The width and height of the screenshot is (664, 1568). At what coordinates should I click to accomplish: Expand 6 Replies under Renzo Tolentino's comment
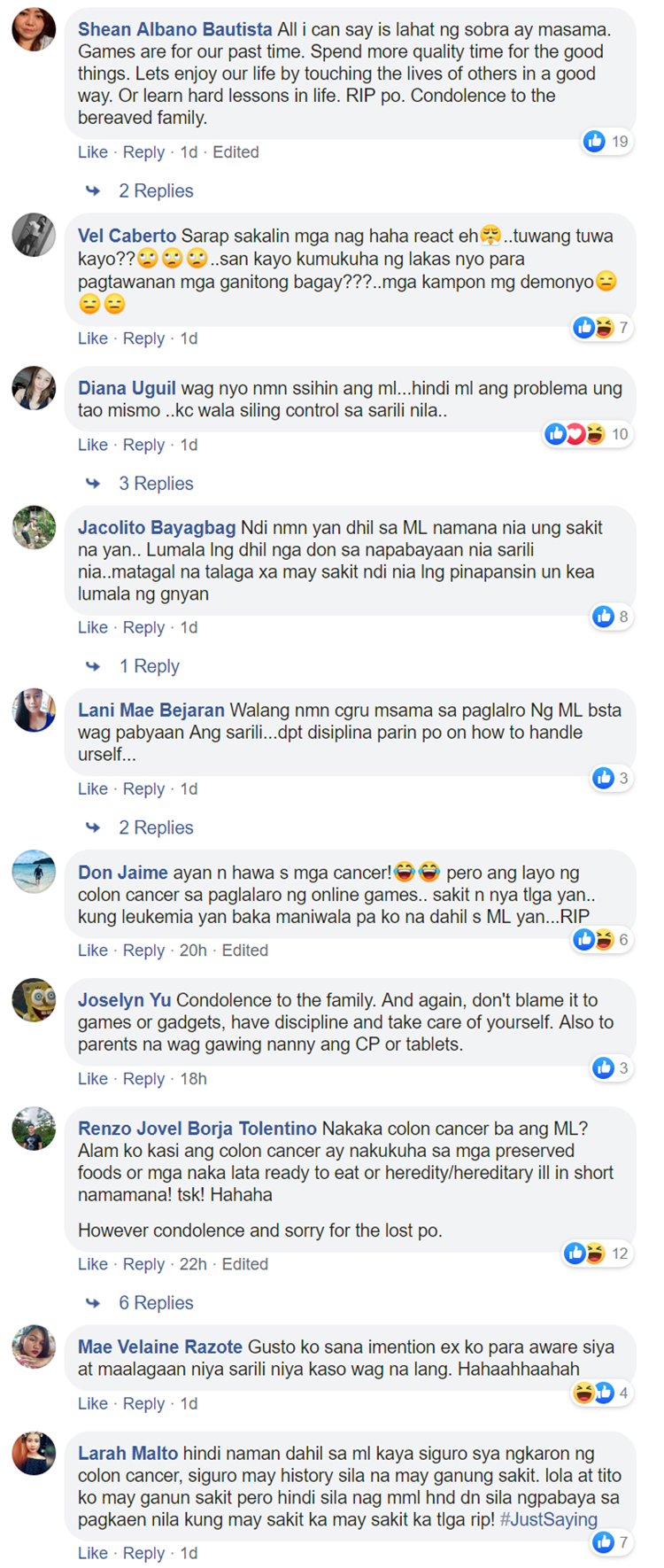[x=156, y=1302]
